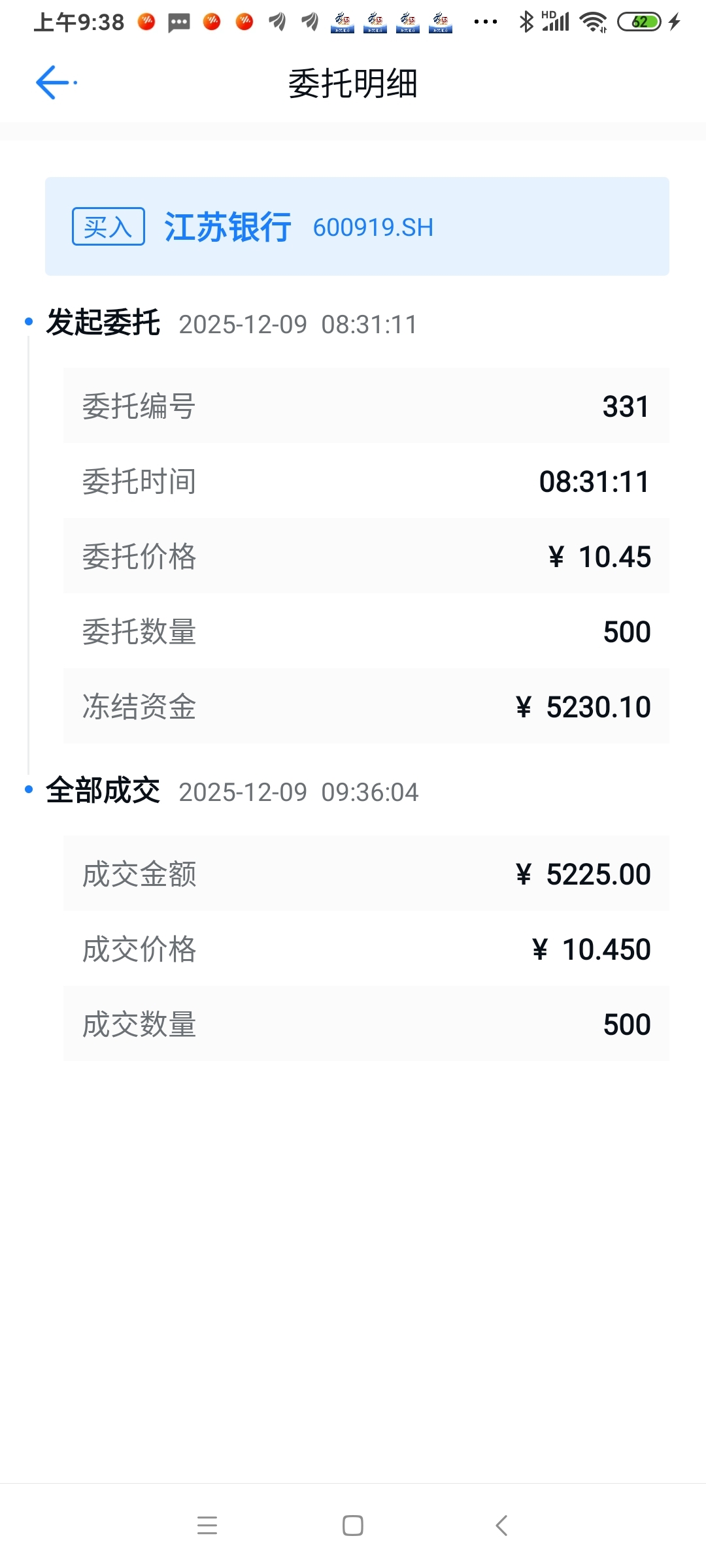
Task: Tap the battery level indicator
Action: pos(639,22)
